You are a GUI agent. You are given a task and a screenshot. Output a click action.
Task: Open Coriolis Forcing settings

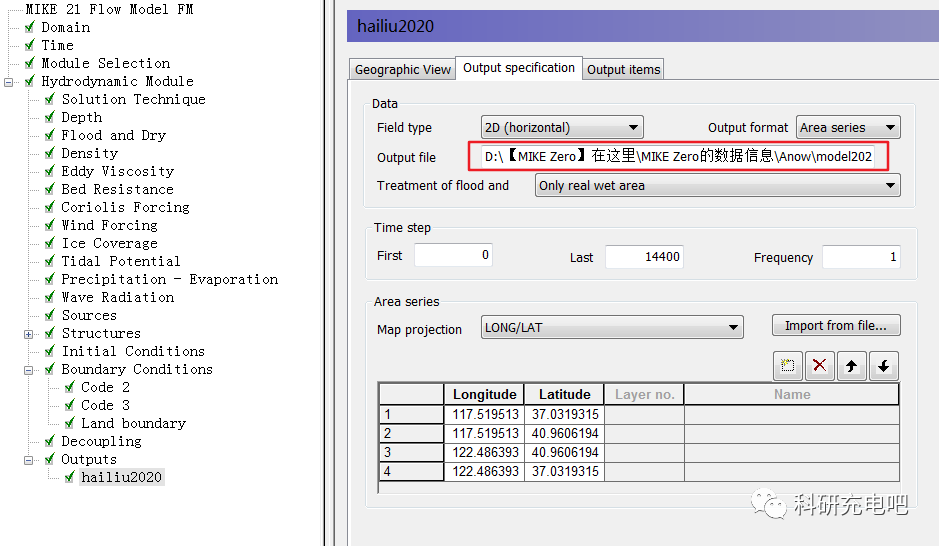[x=125, y=207]
